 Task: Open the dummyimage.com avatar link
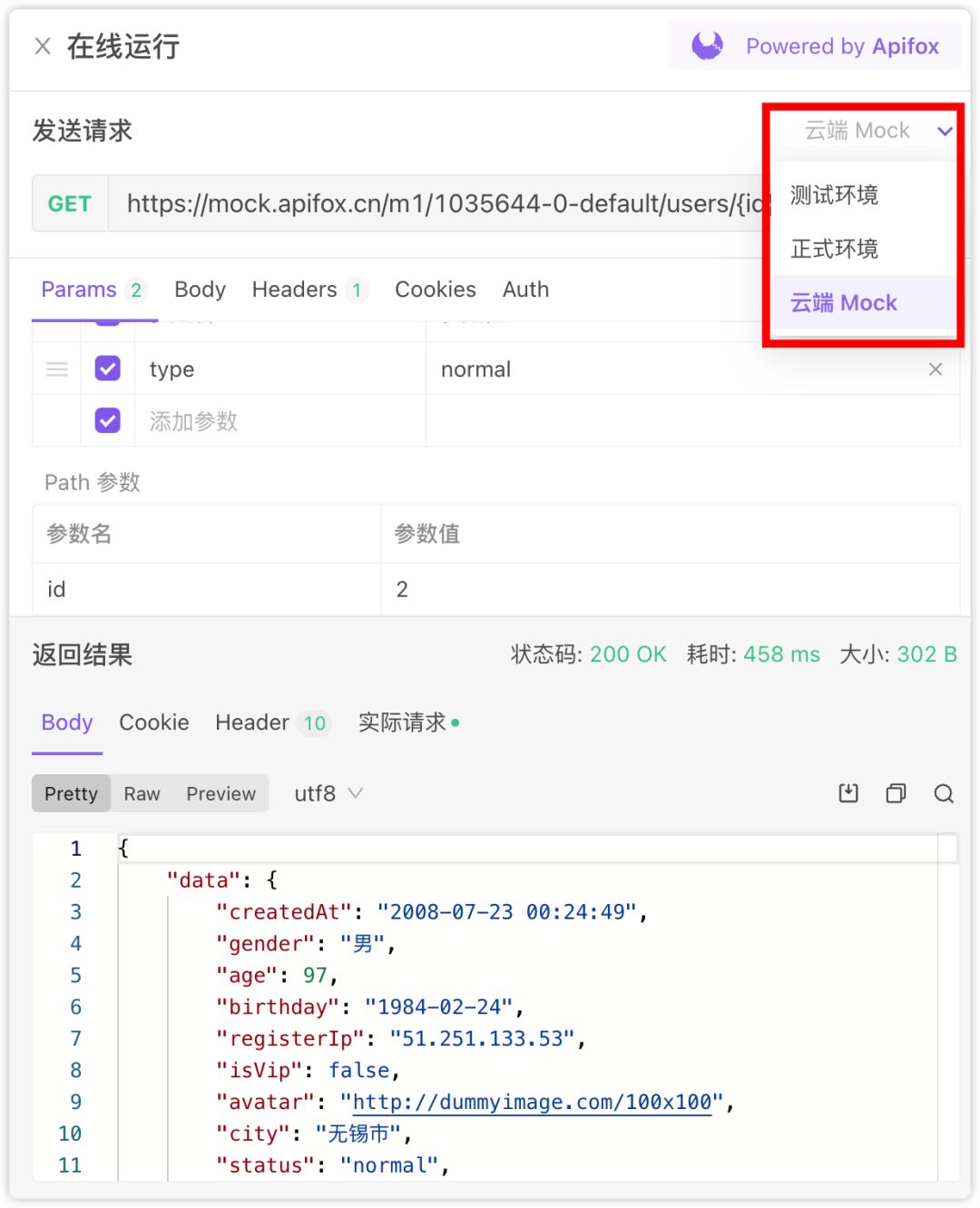532,1102
